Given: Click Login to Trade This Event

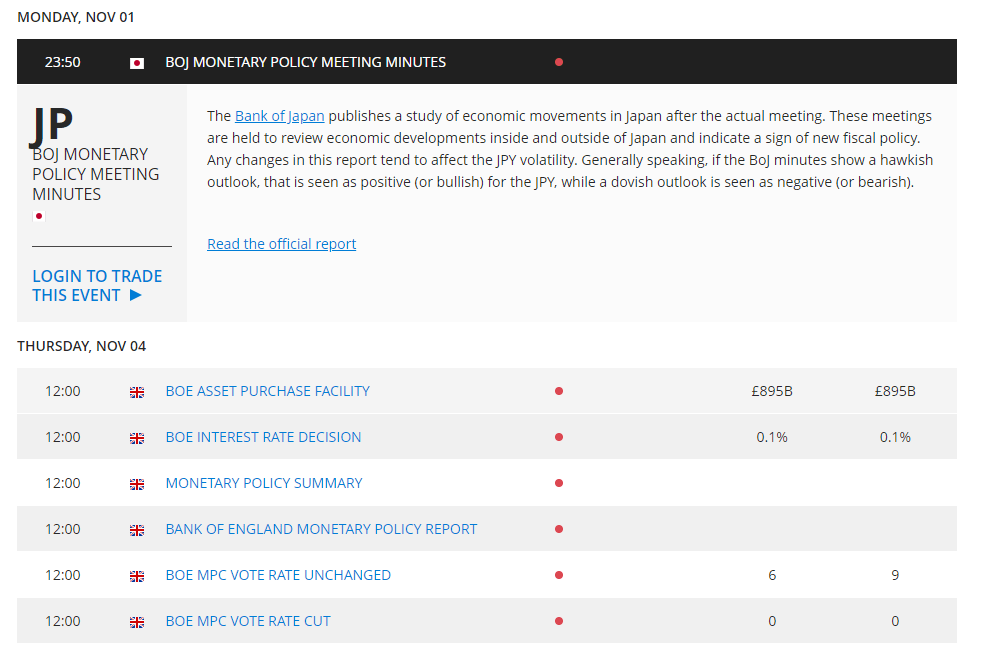Looking at the screenshot, I should click(x=96, y=285).
